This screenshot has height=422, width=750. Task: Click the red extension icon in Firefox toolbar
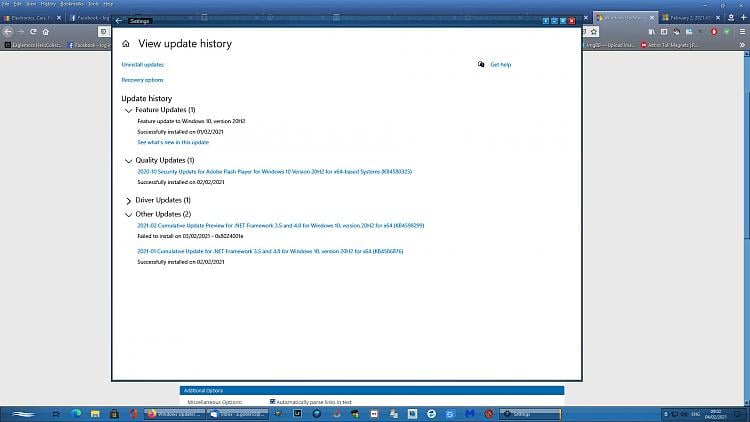[714, 32]
